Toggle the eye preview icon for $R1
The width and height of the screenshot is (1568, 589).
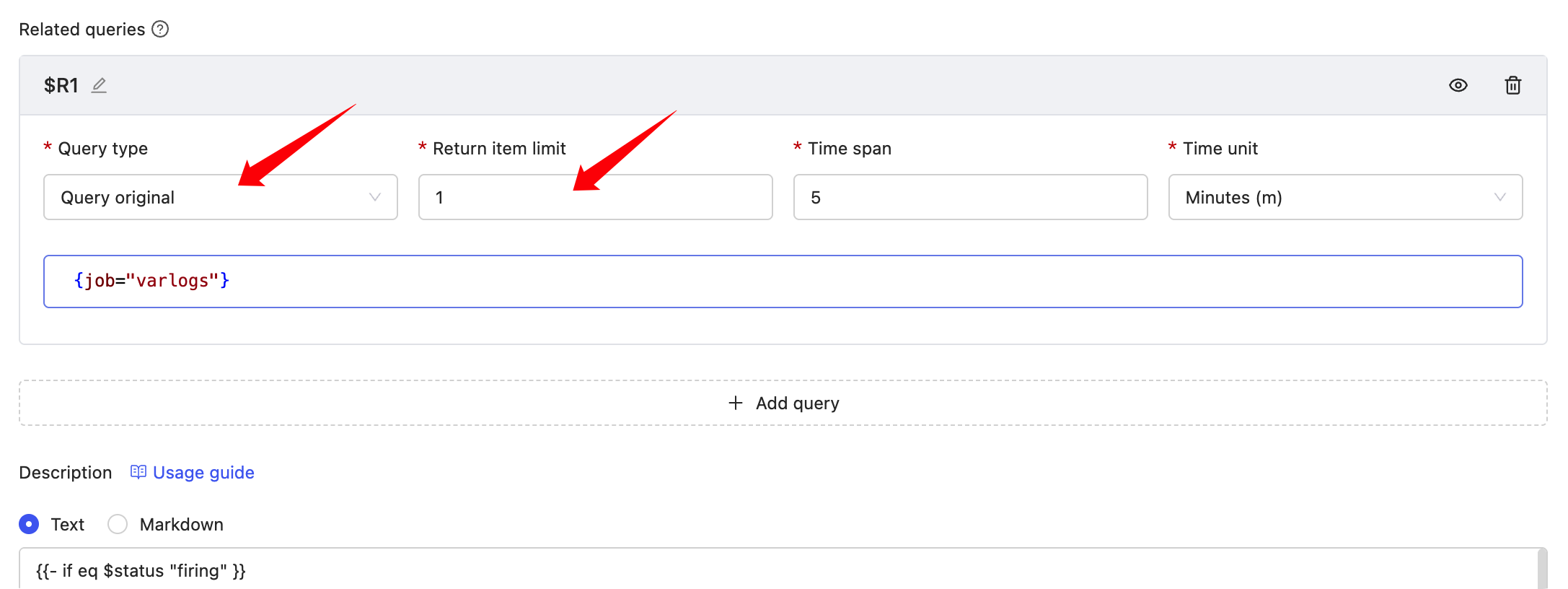pyautogui.click(x=1458, y=85)
